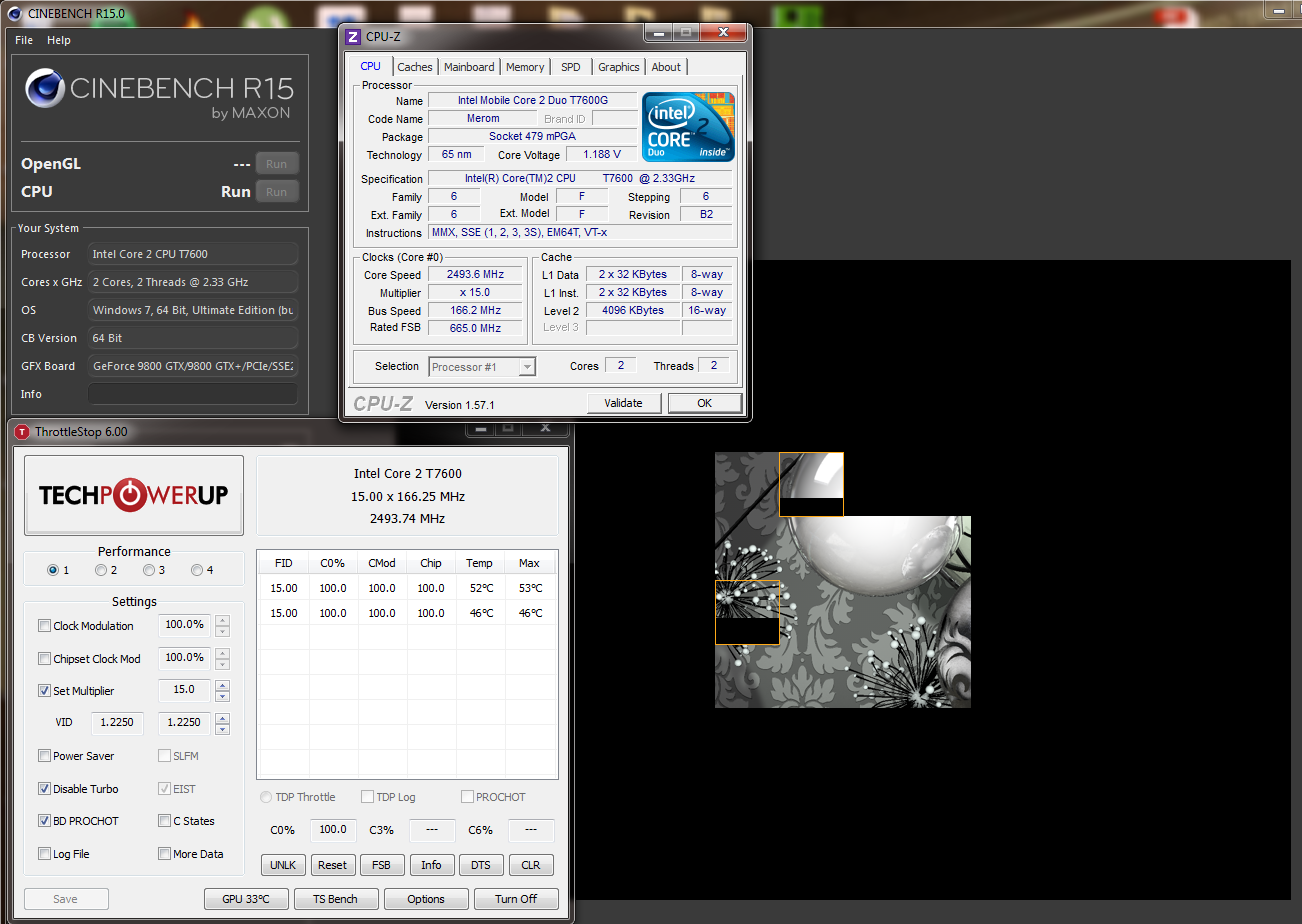Open the Processor #1 selection dropdown
1302x924 pixels.
[x=482, y=367]
